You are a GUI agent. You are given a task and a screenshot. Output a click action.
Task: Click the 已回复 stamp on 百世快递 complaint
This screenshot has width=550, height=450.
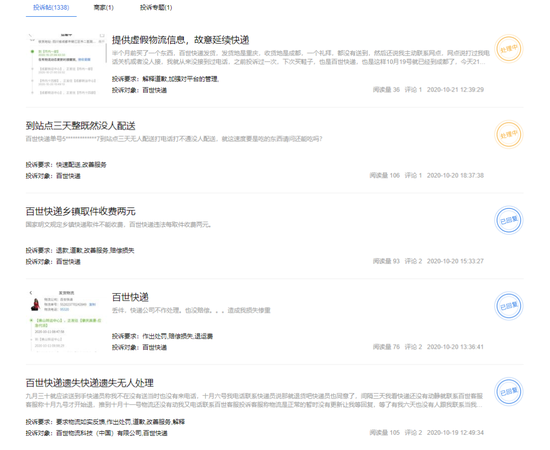pos(509,306)
